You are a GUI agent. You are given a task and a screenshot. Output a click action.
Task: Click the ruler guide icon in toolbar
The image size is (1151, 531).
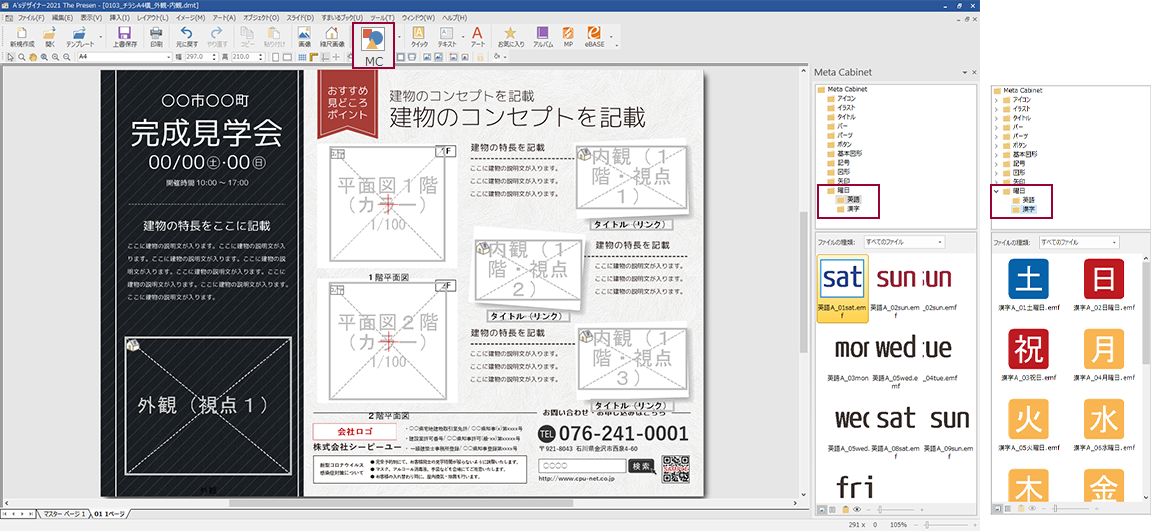(313, 57)
